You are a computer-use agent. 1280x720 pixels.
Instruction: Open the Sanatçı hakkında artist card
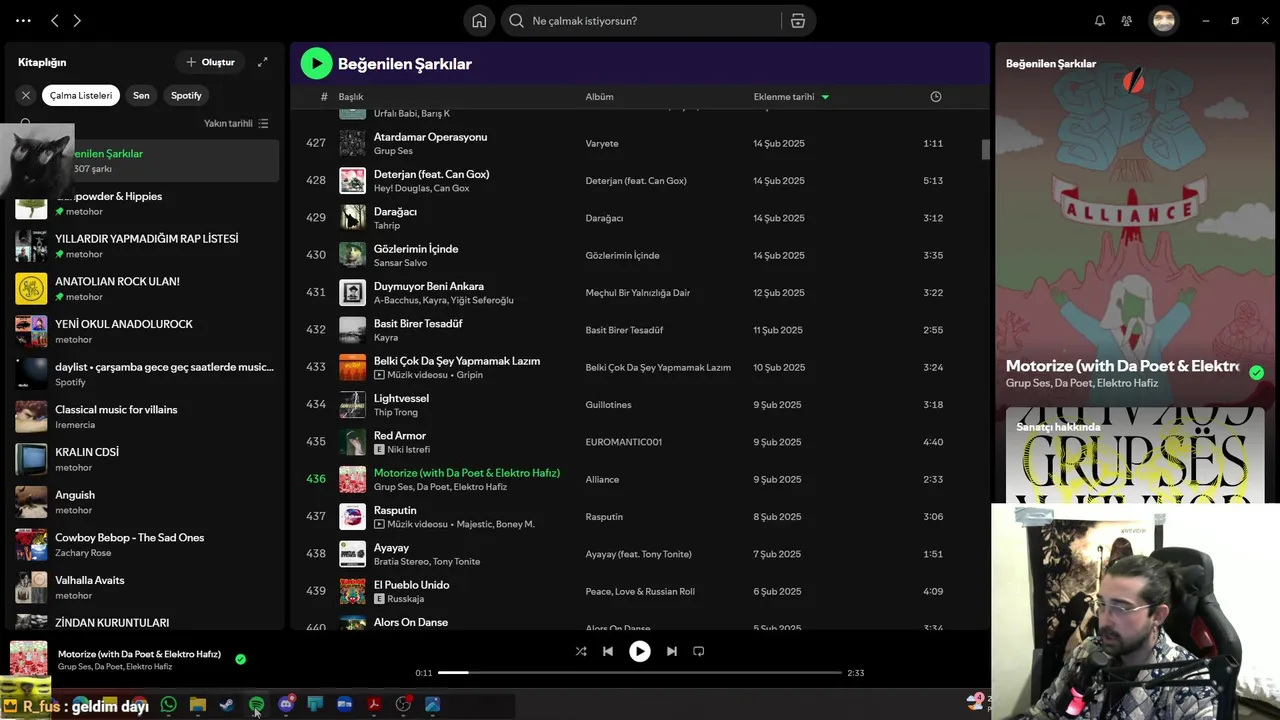tap(1135, 453)
